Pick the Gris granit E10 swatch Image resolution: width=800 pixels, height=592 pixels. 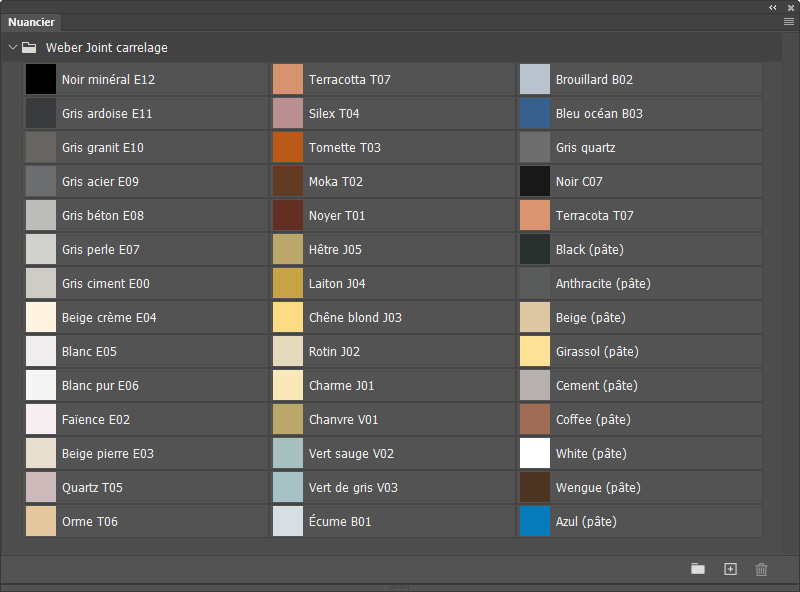41,147
